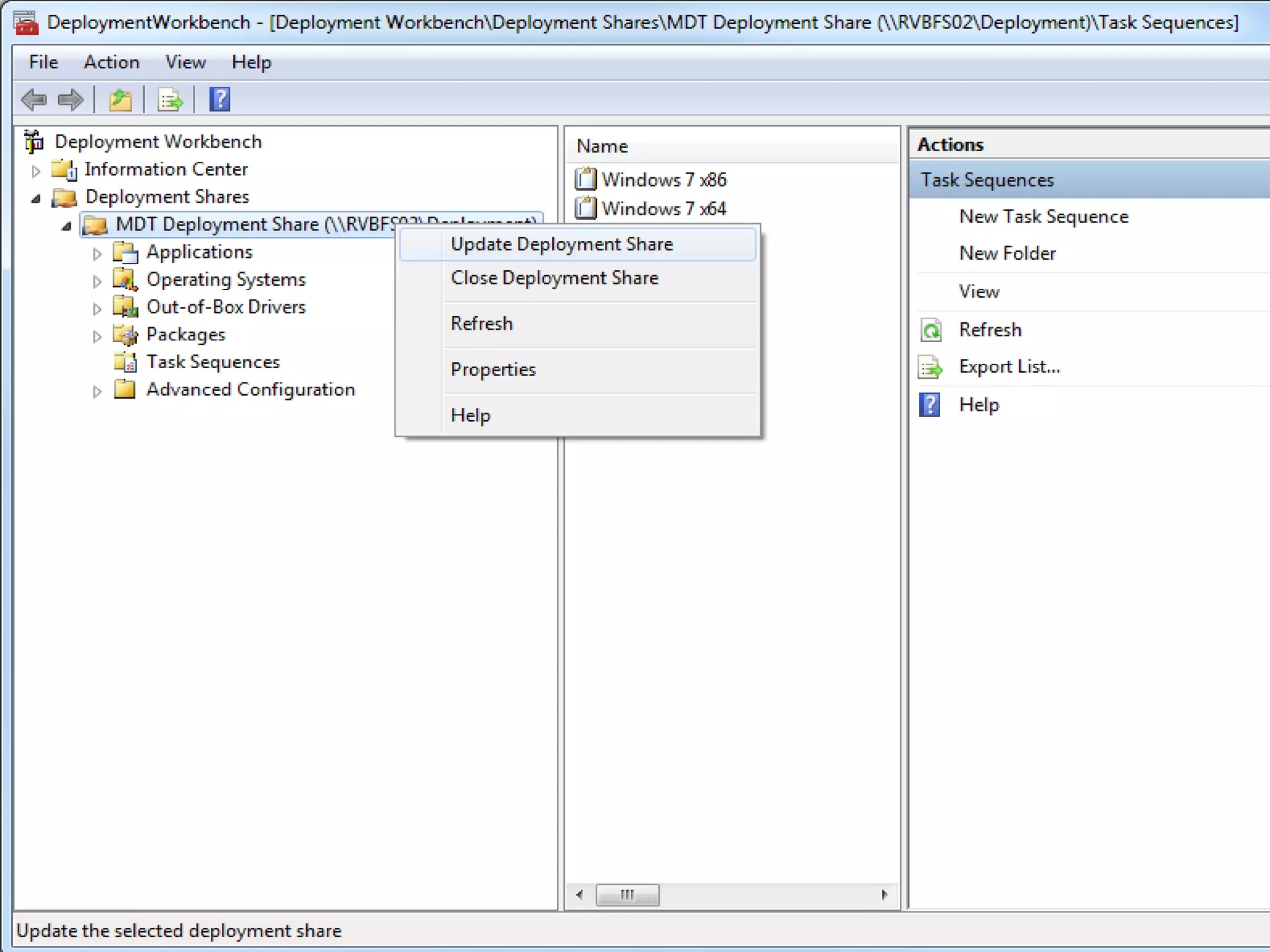Click the Task Sequences Actions section header
This screenshot has height=952, width=1270.
click(1090, 180)
